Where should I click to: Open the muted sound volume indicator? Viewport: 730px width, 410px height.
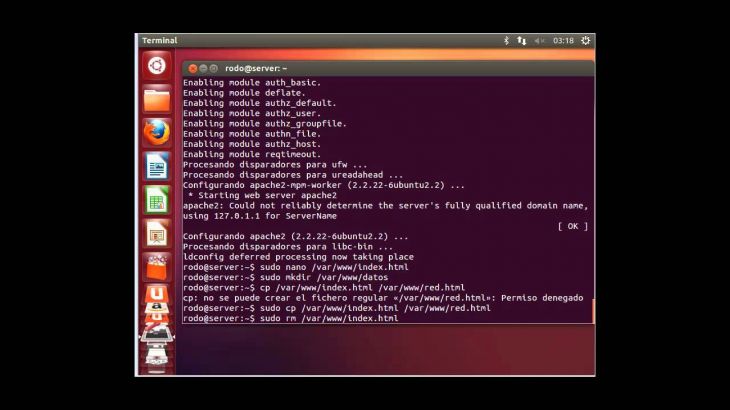(x=539, y=41)
